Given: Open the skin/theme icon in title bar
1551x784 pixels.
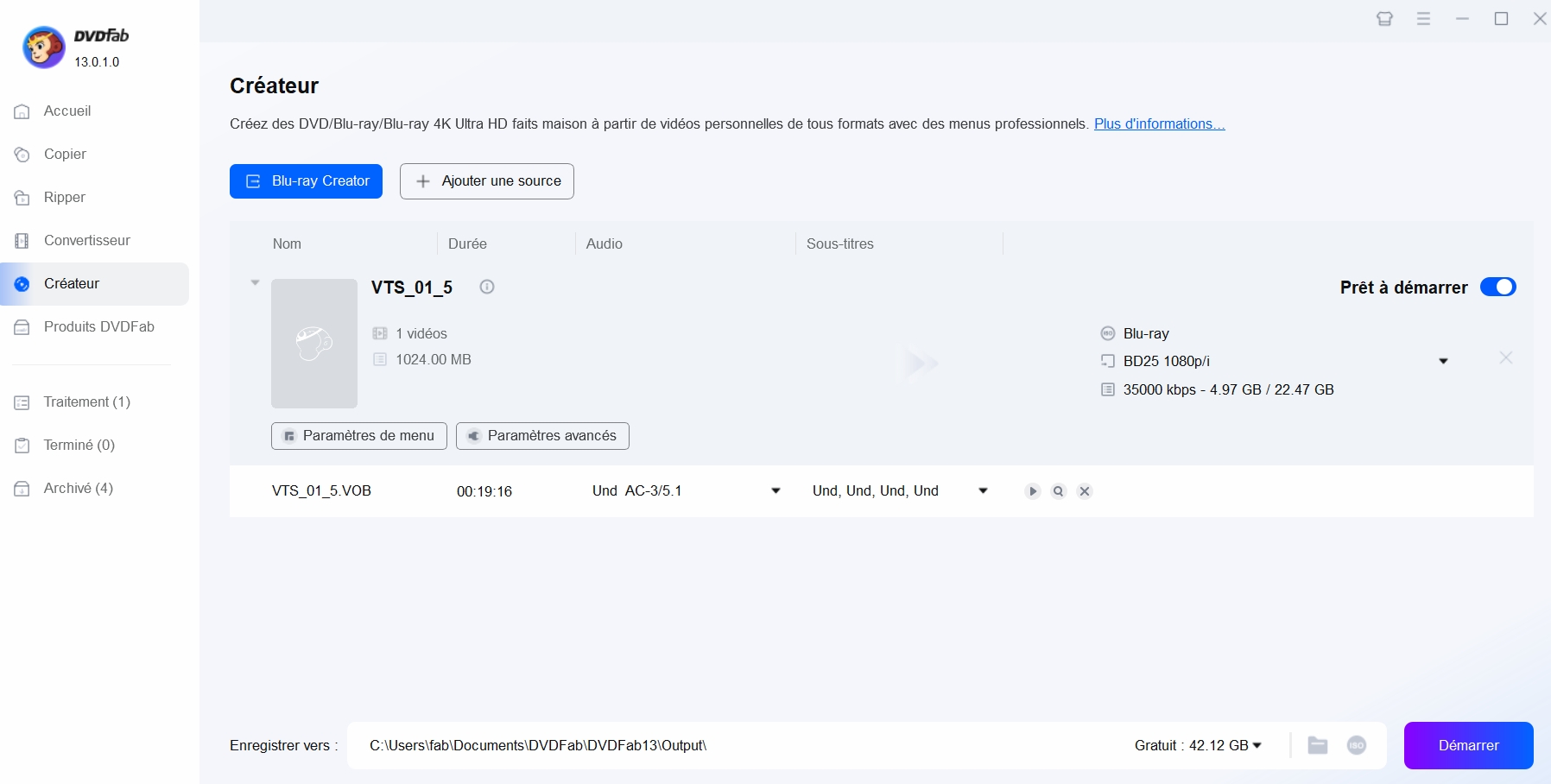Looking at the screenshot, I should [1384, 19].
